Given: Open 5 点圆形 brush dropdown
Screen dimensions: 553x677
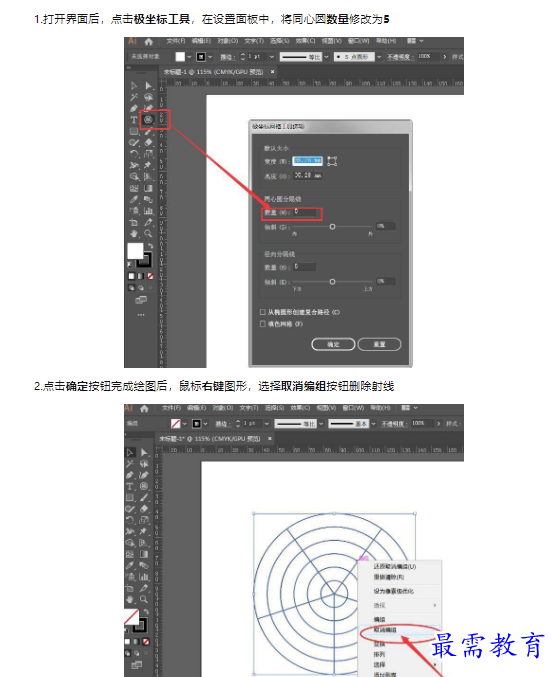Looking at the screenshot, I should tap(379, 57).
